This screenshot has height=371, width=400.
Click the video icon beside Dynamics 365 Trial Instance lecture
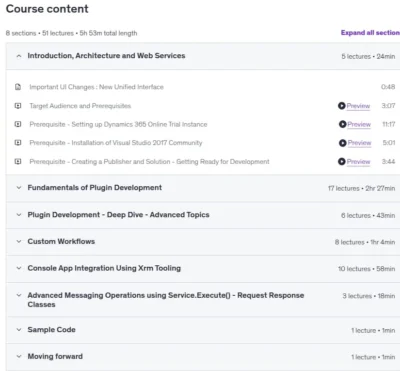coord(18,124)
